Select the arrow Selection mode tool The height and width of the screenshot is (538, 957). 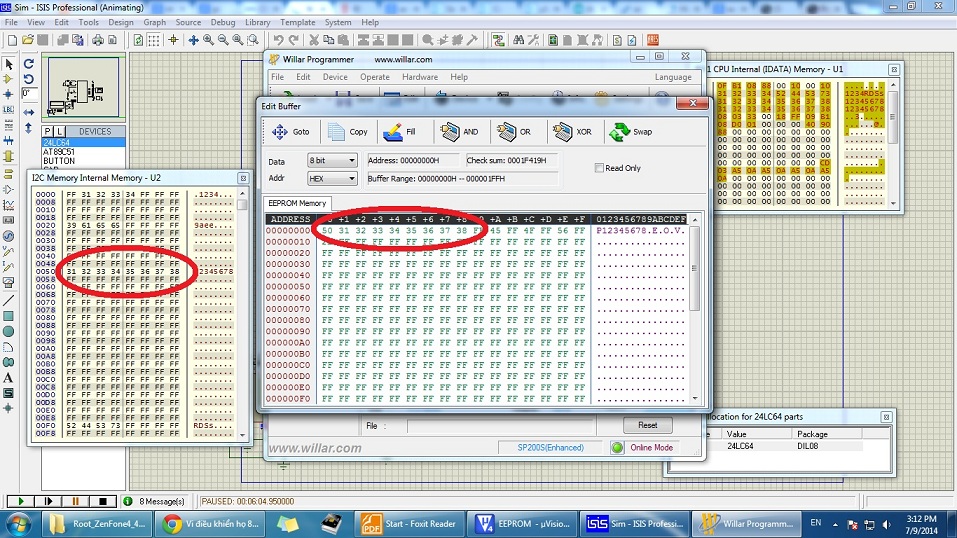pos(9,64)
